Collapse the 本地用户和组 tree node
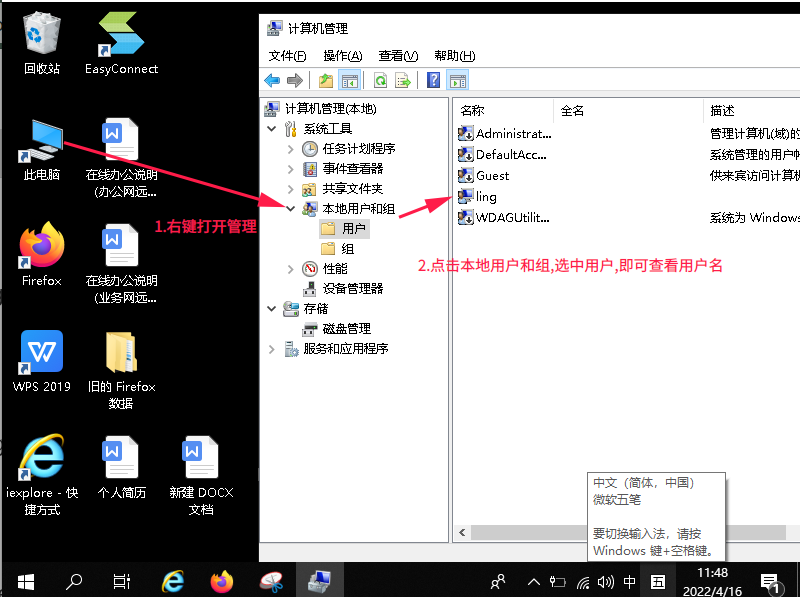The image size is (800, 597). pyautogui.click(x=291, y=209)
